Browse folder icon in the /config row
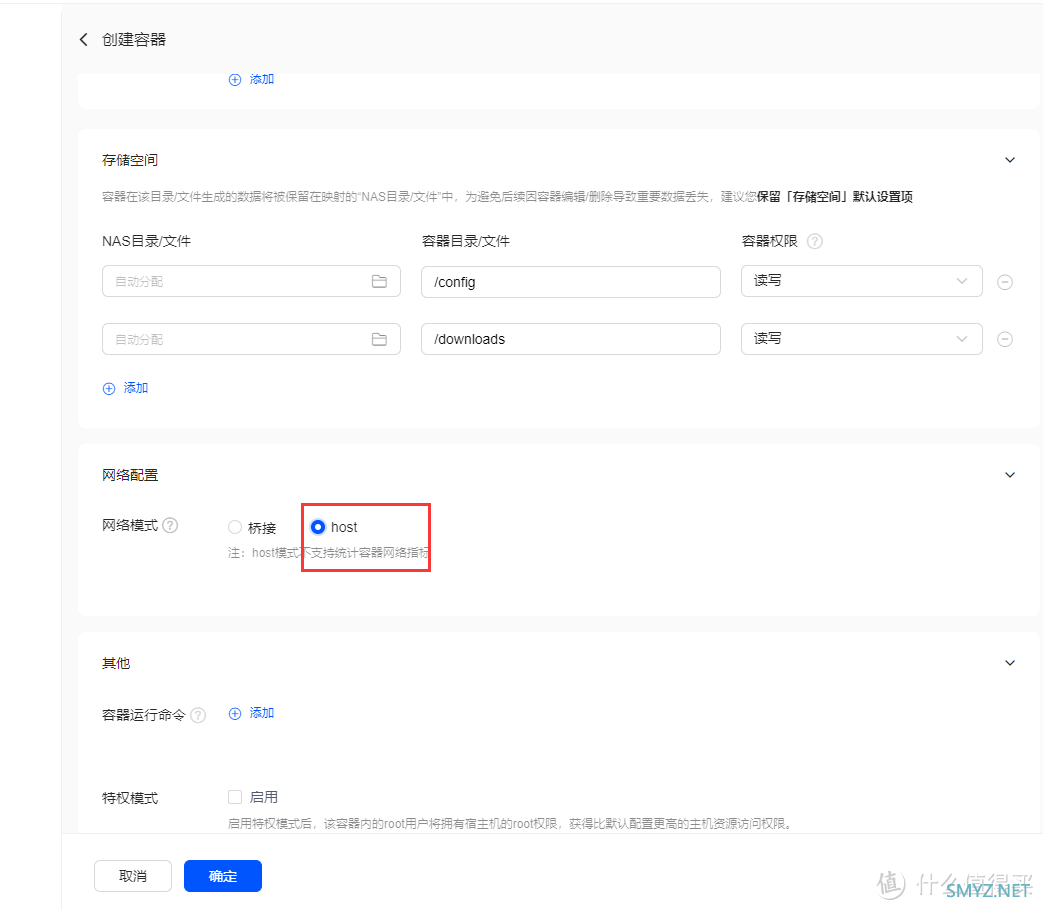Screen dimensions: 1043x910 click(x=379, y=281)
